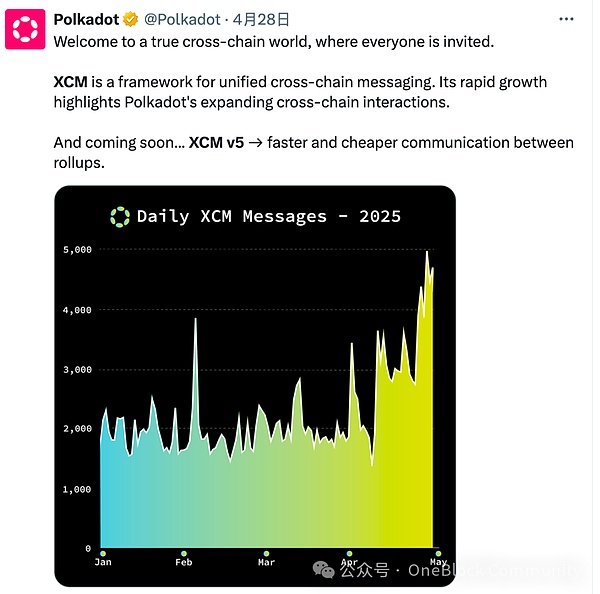
Task: Click the WeChat watermark icon
Action: click(x=326, y=569)
